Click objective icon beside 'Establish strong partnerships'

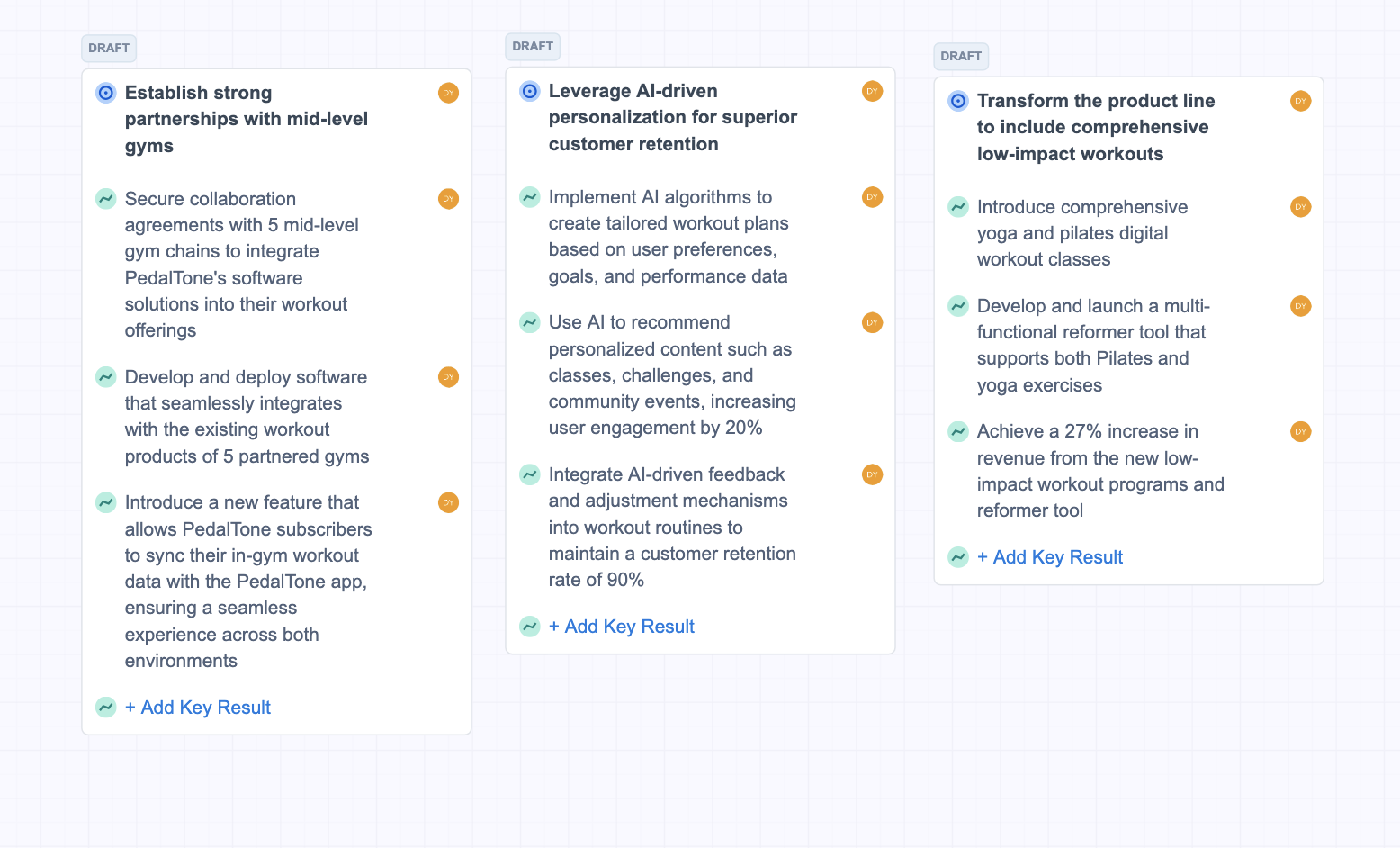[106, 93]
